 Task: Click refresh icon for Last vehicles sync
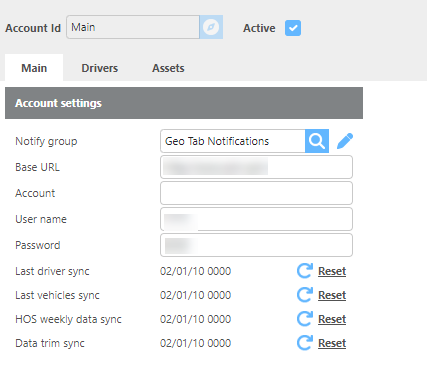(x=305, y=295)
